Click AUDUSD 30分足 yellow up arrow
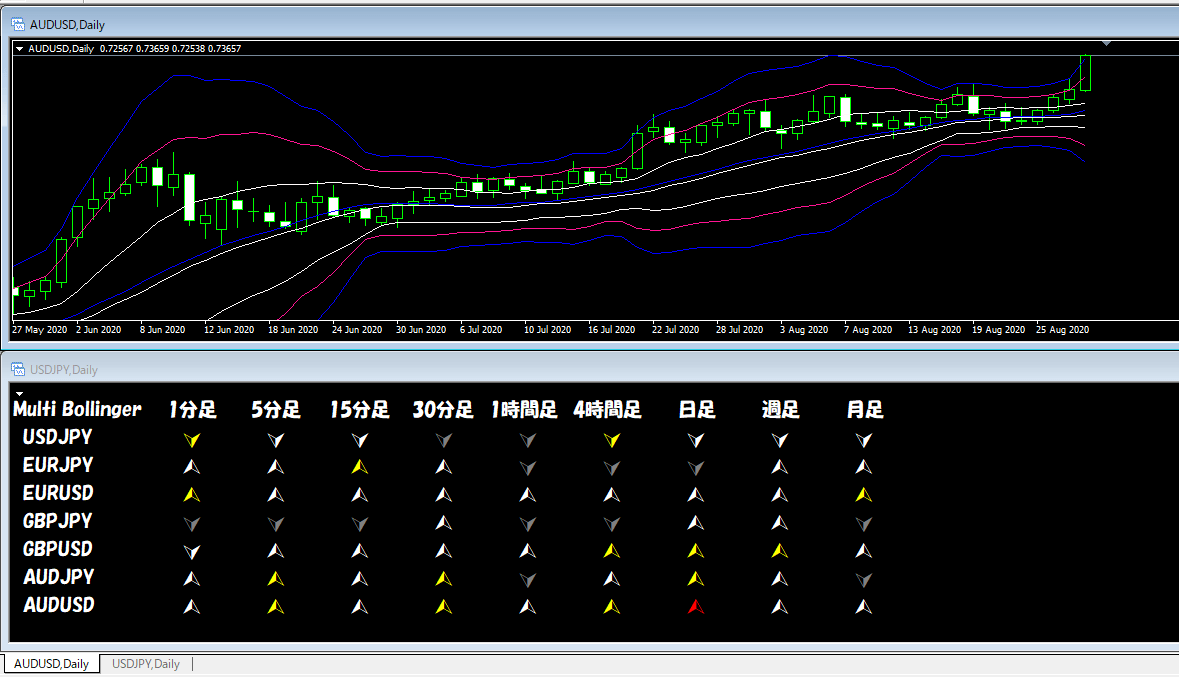Viewport: 1179px width, 677px height. tap(444, 606)
